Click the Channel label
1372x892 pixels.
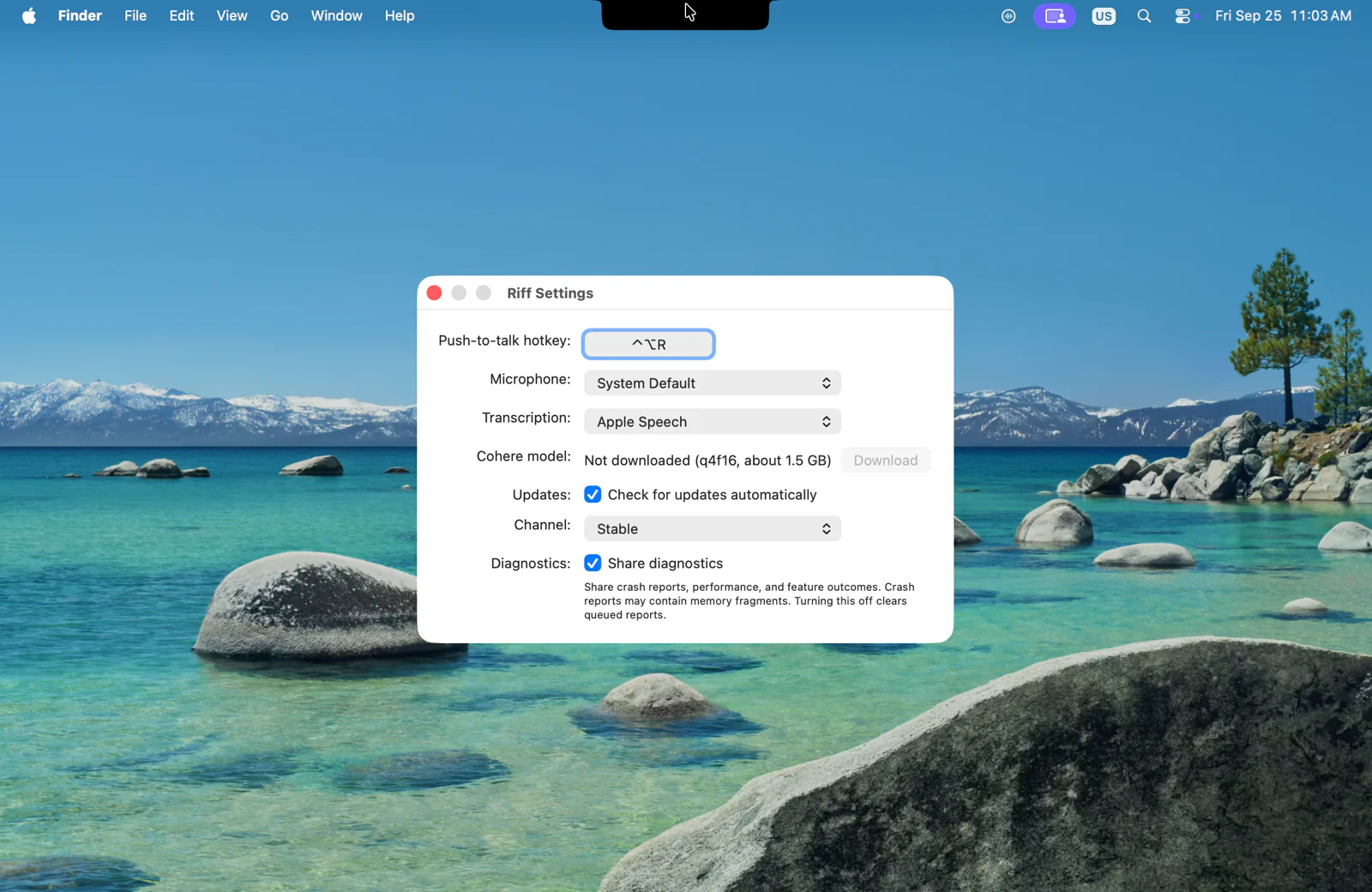[x=542, y=525]
